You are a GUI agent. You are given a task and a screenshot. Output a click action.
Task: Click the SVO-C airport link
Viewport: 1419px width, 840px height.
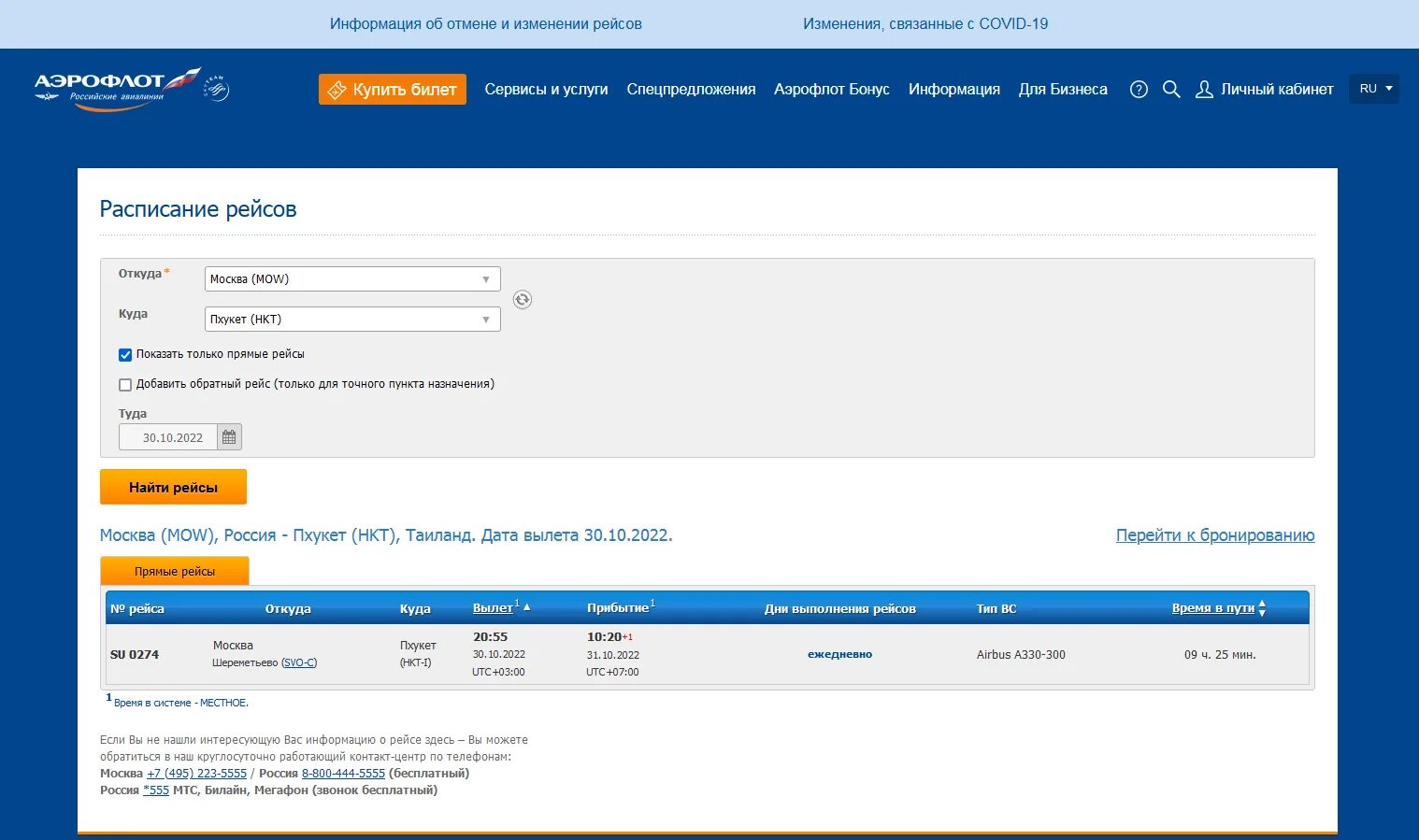(x=299, y=662)
